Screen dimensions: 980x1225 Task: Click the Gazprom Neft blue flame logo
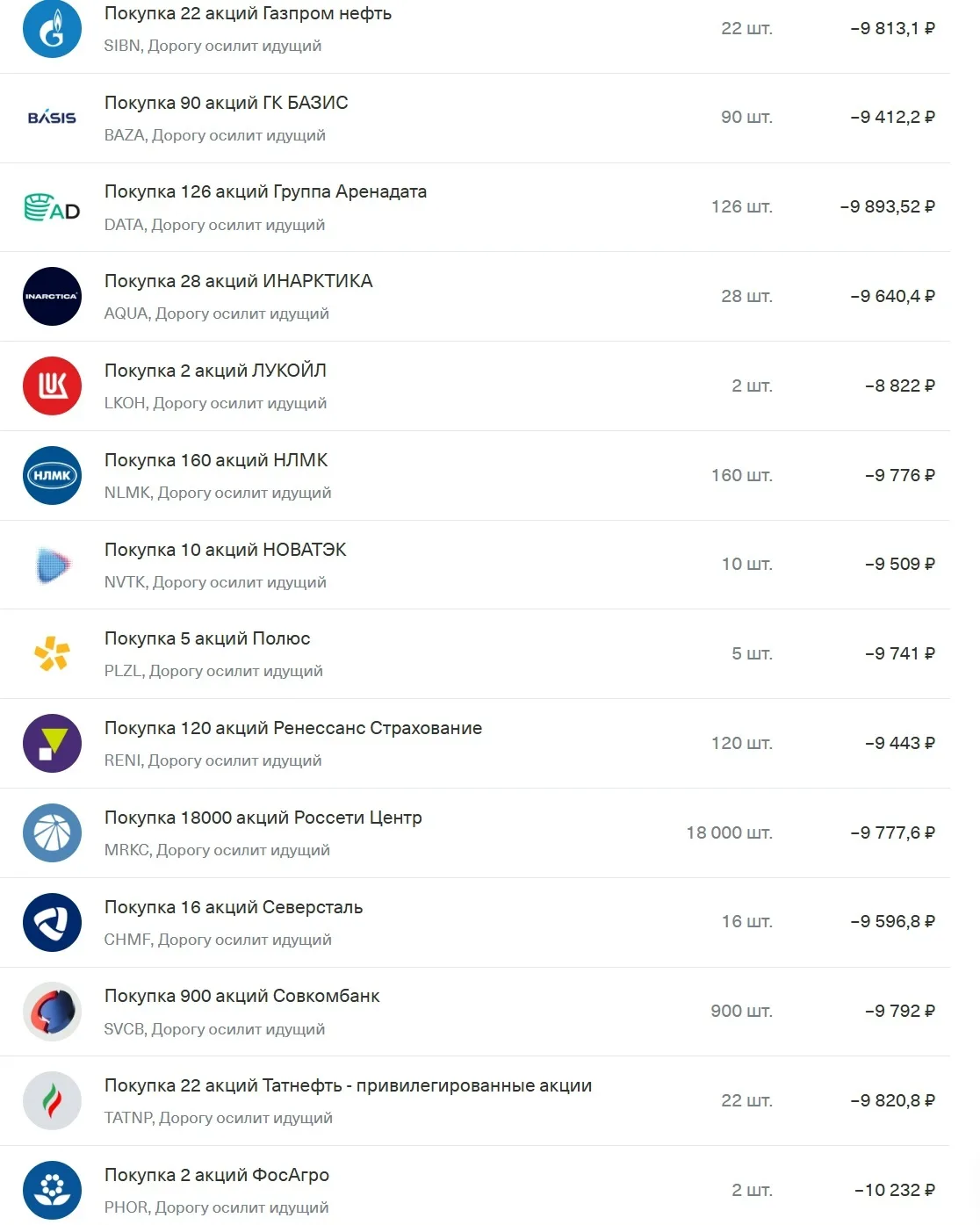[x=52, y=29]
